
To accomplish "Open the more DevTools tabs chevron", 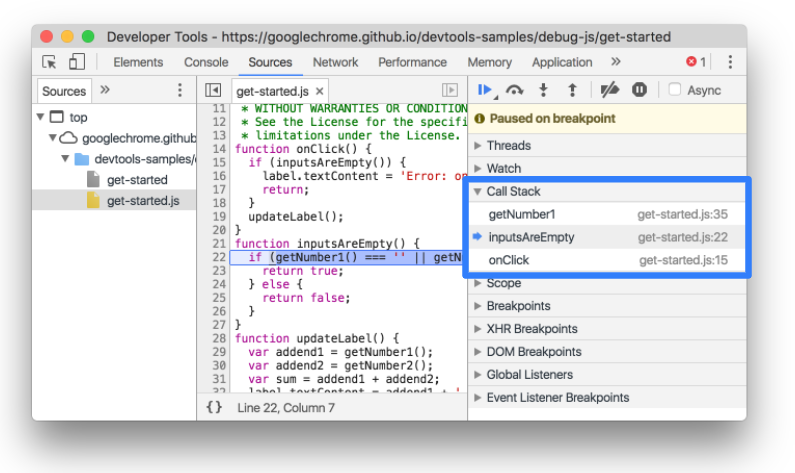I will (x=616, y=62).
